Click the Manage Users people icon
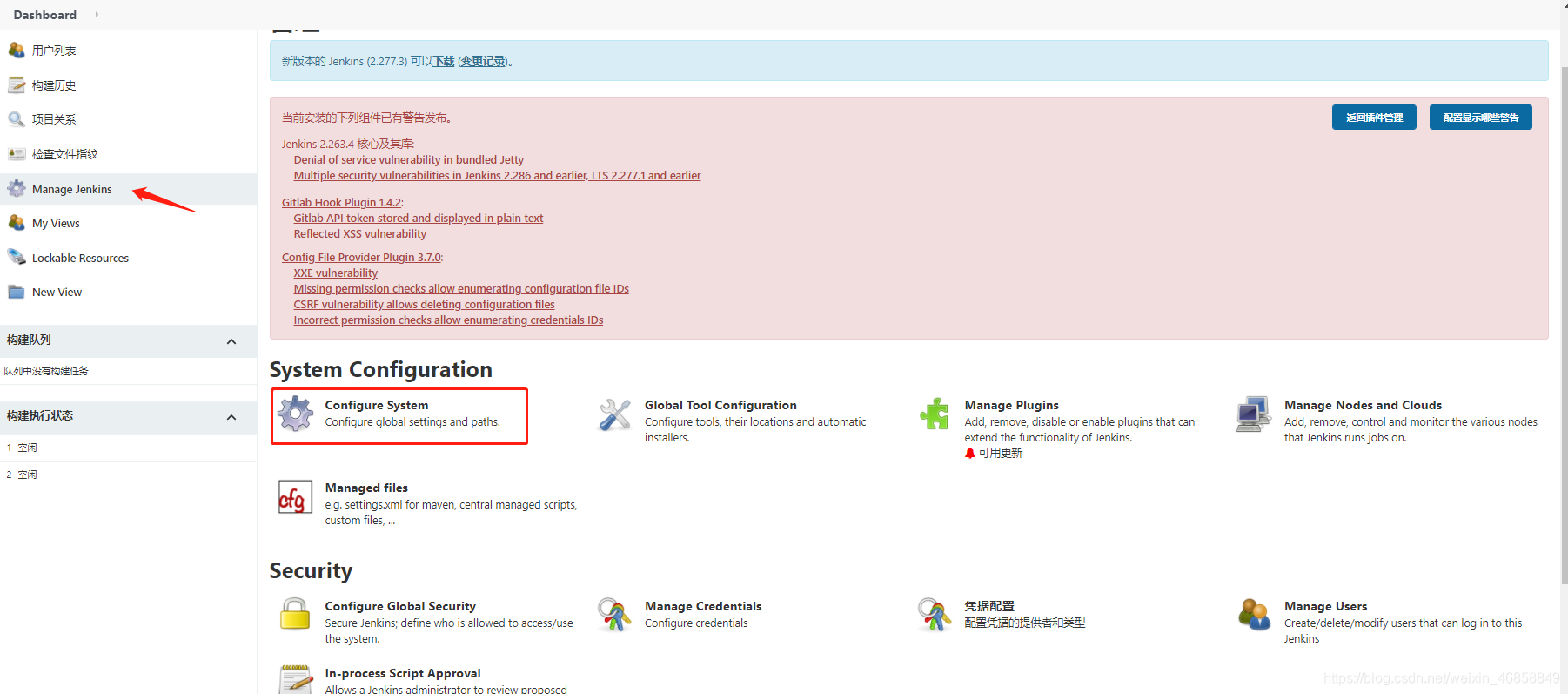The width and height of the screenshot is (1568, 694). [x=1254, y=614]
